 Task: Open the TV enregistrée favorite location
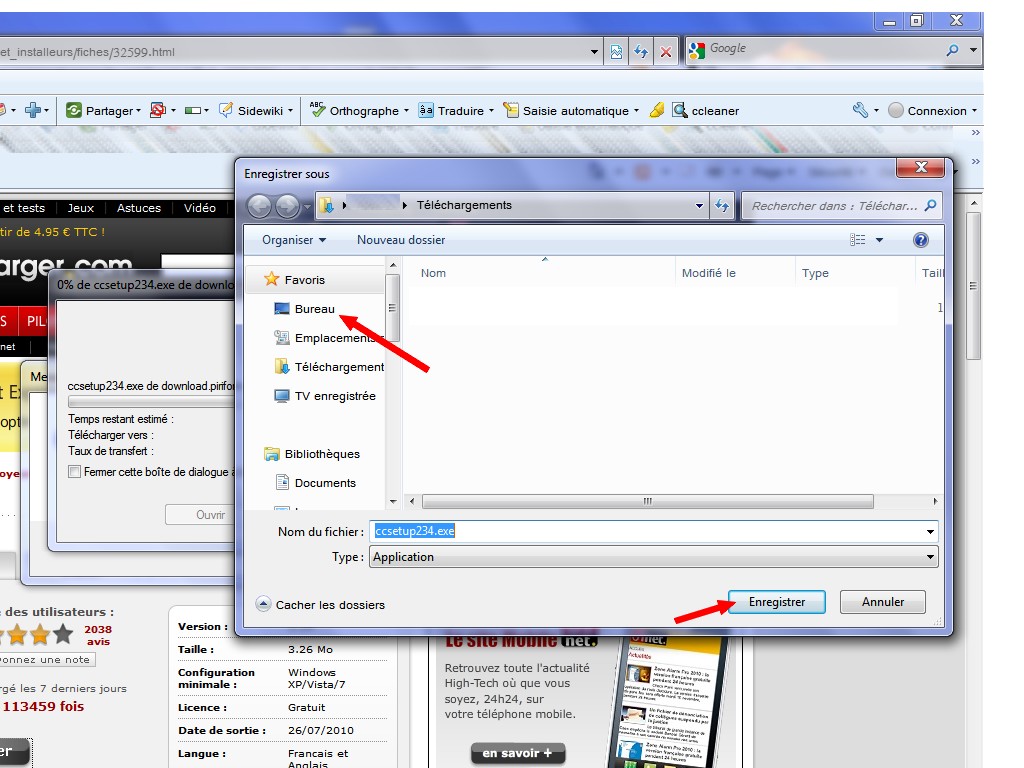coord(334,396)
